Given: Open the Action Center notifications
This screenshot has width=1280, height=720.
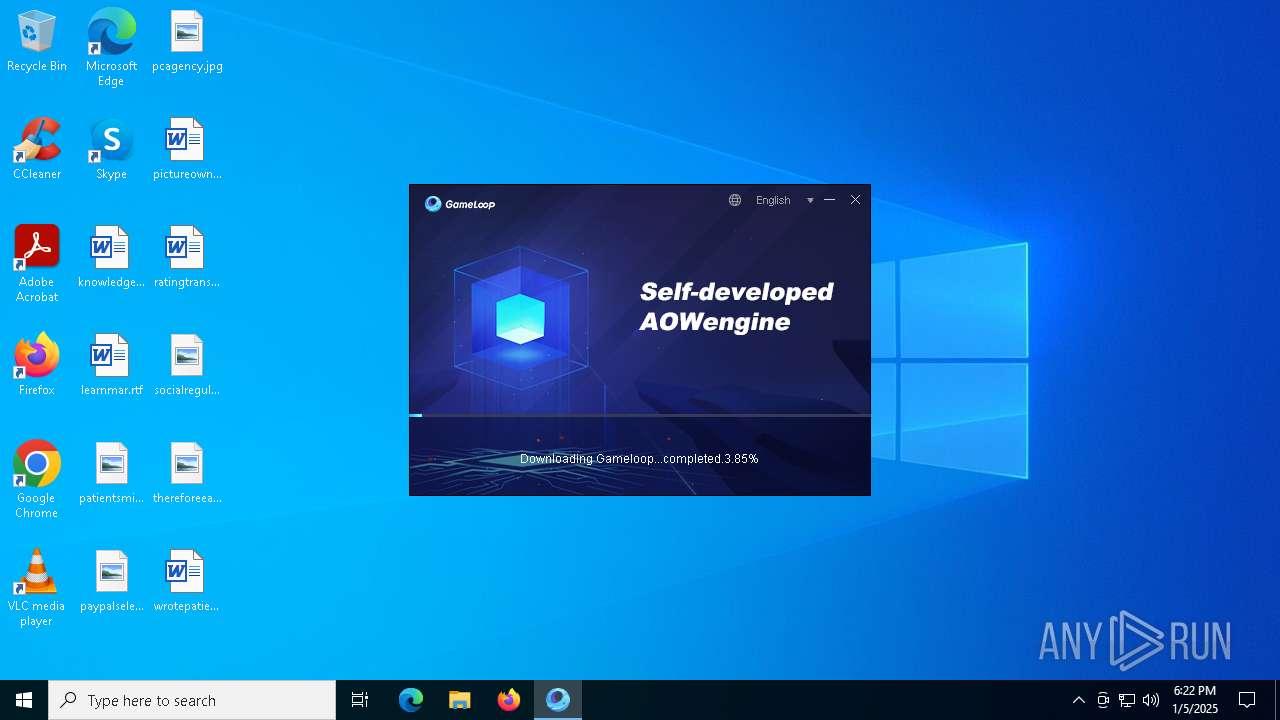Looking at the screenshot, I should 1247,700.
